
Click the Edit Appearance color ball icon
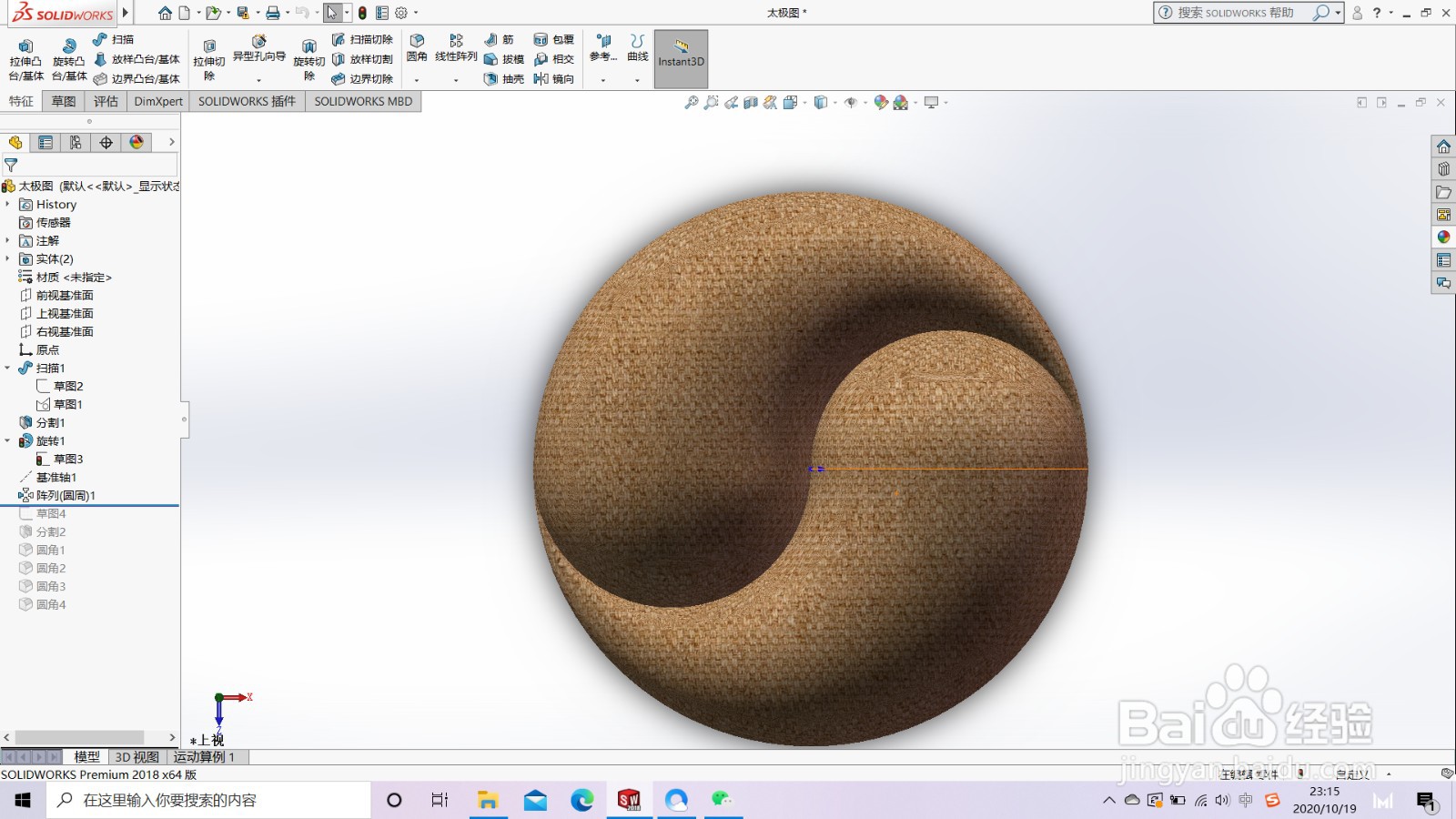(881, 103)
